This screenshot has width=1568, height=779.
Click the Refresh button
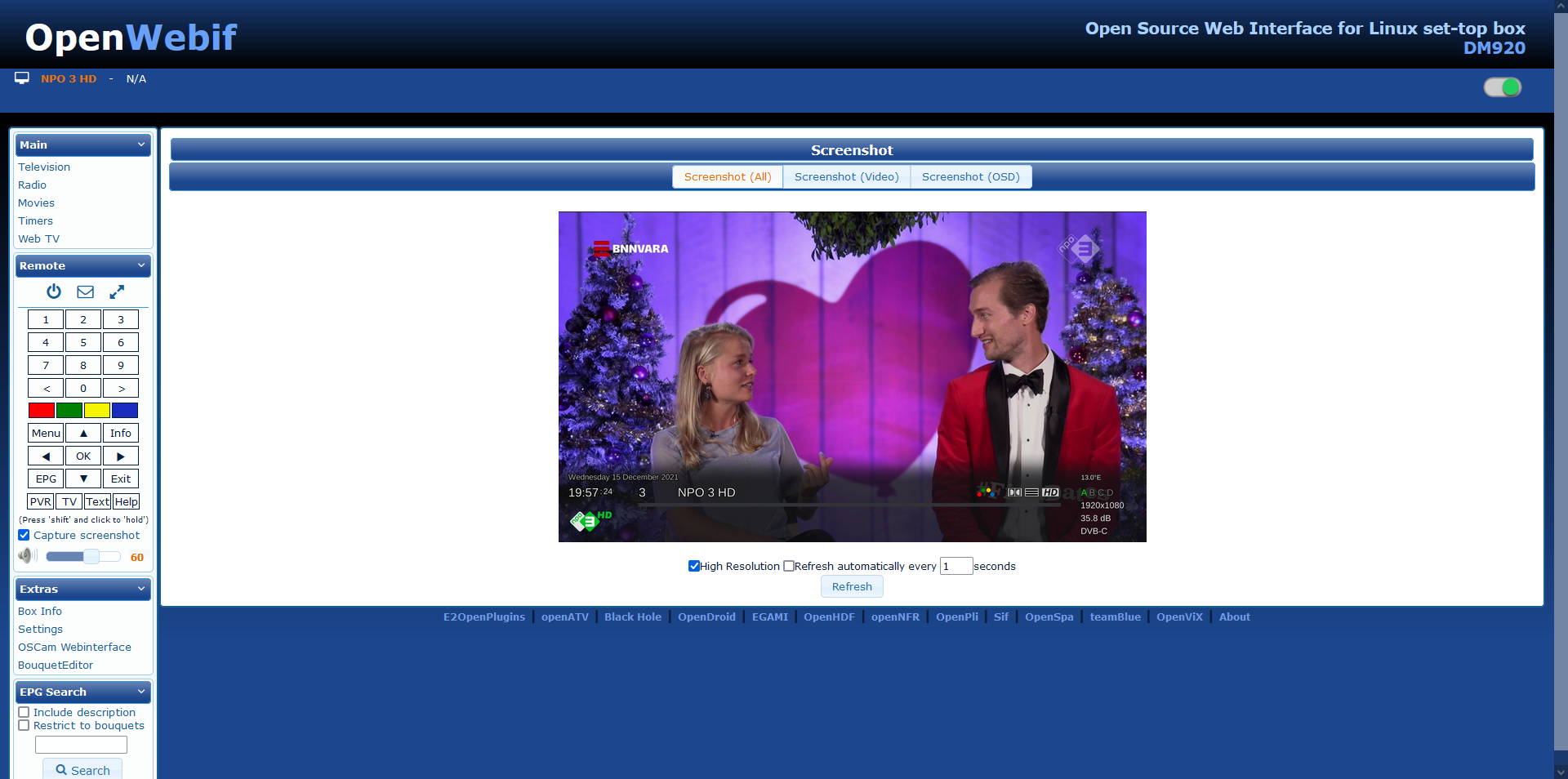pyautogui.click(x=852, y=586)
